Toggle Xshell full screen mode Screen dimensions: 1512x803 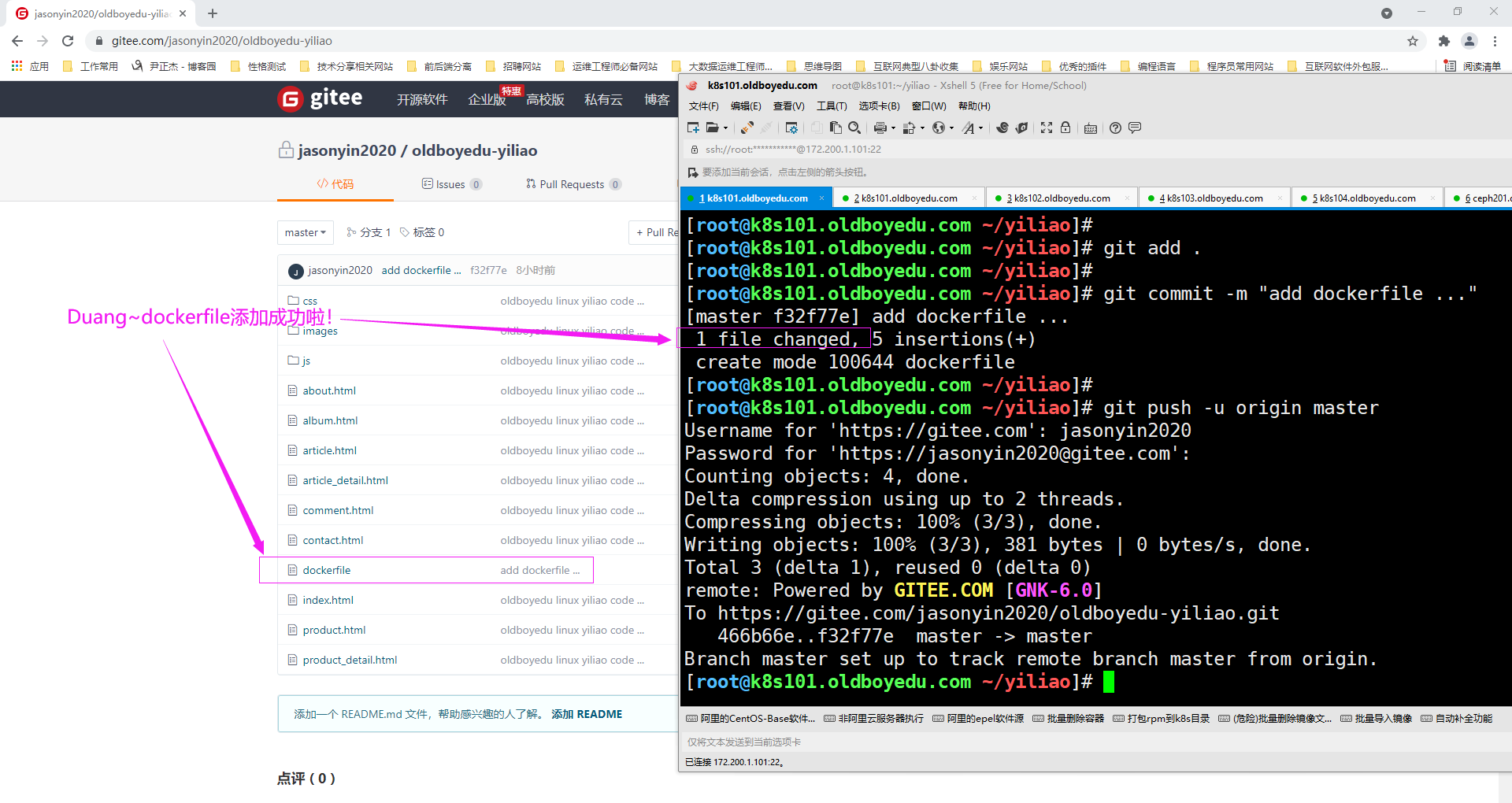click(1047, 128)
